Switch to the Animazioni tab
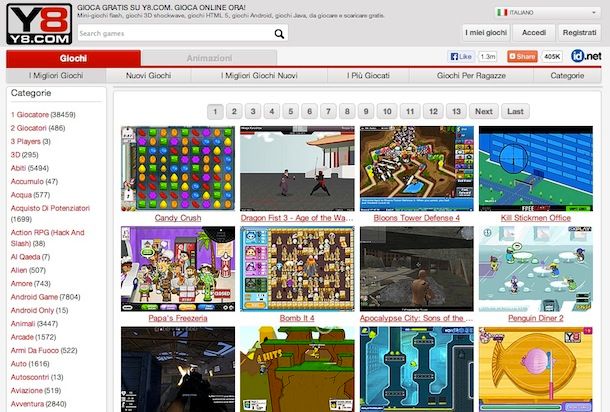The width and height of the screenshot is (610, 412). tap(209, 58)
